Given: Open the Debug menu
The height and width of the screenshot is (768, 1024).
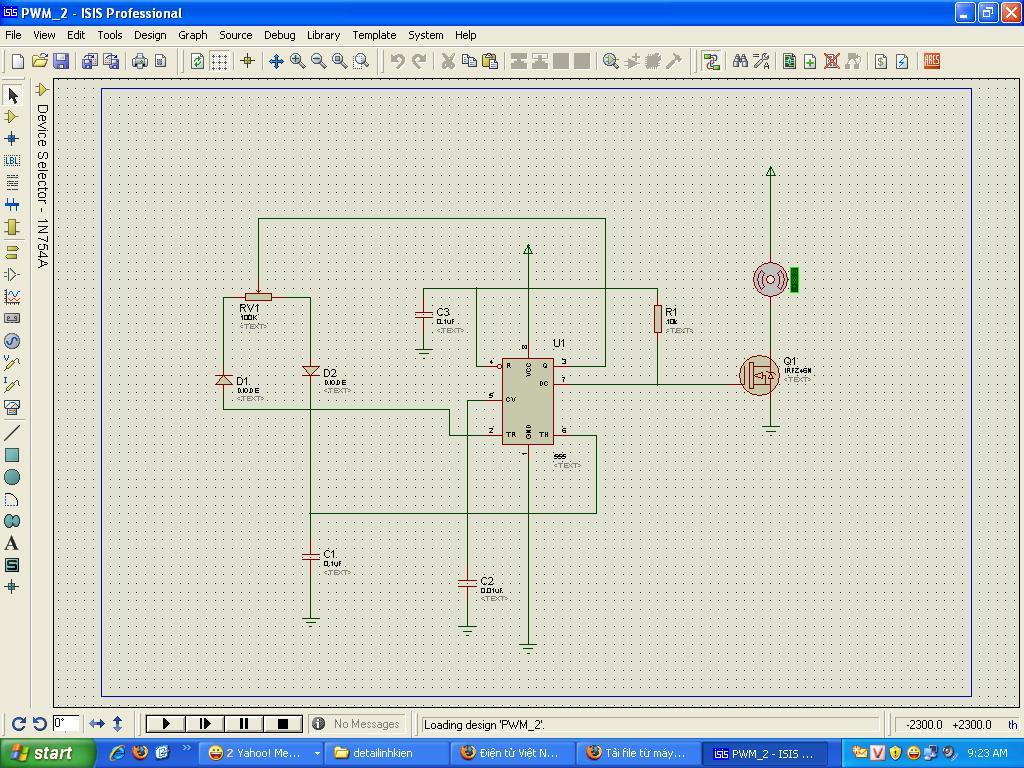Looking at the screenshot, I should pos(279,34).
